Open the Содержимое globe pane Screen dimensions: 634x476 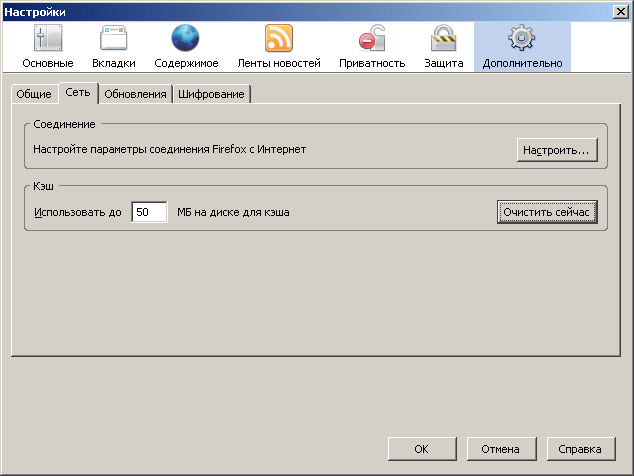pos(186,47)
